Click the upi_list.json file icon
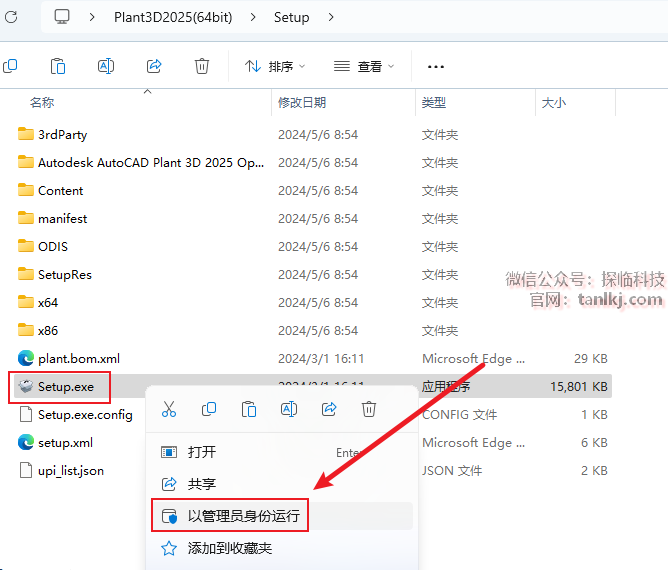 [x=26, y=471]
